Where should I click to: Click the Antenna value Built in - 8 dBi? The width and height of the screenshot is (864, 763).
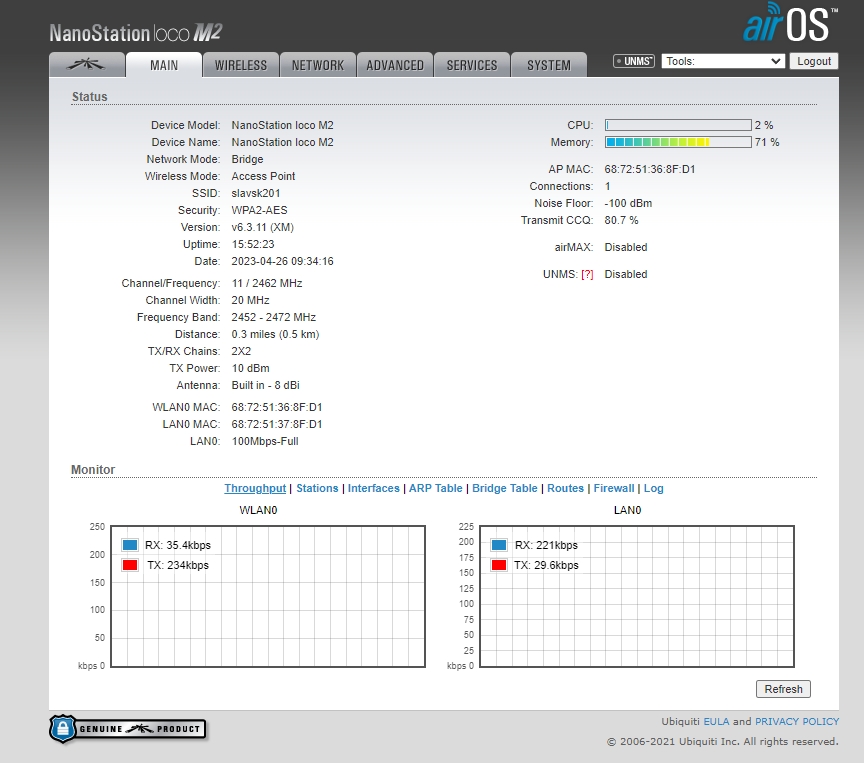click(x=266, y=385)
